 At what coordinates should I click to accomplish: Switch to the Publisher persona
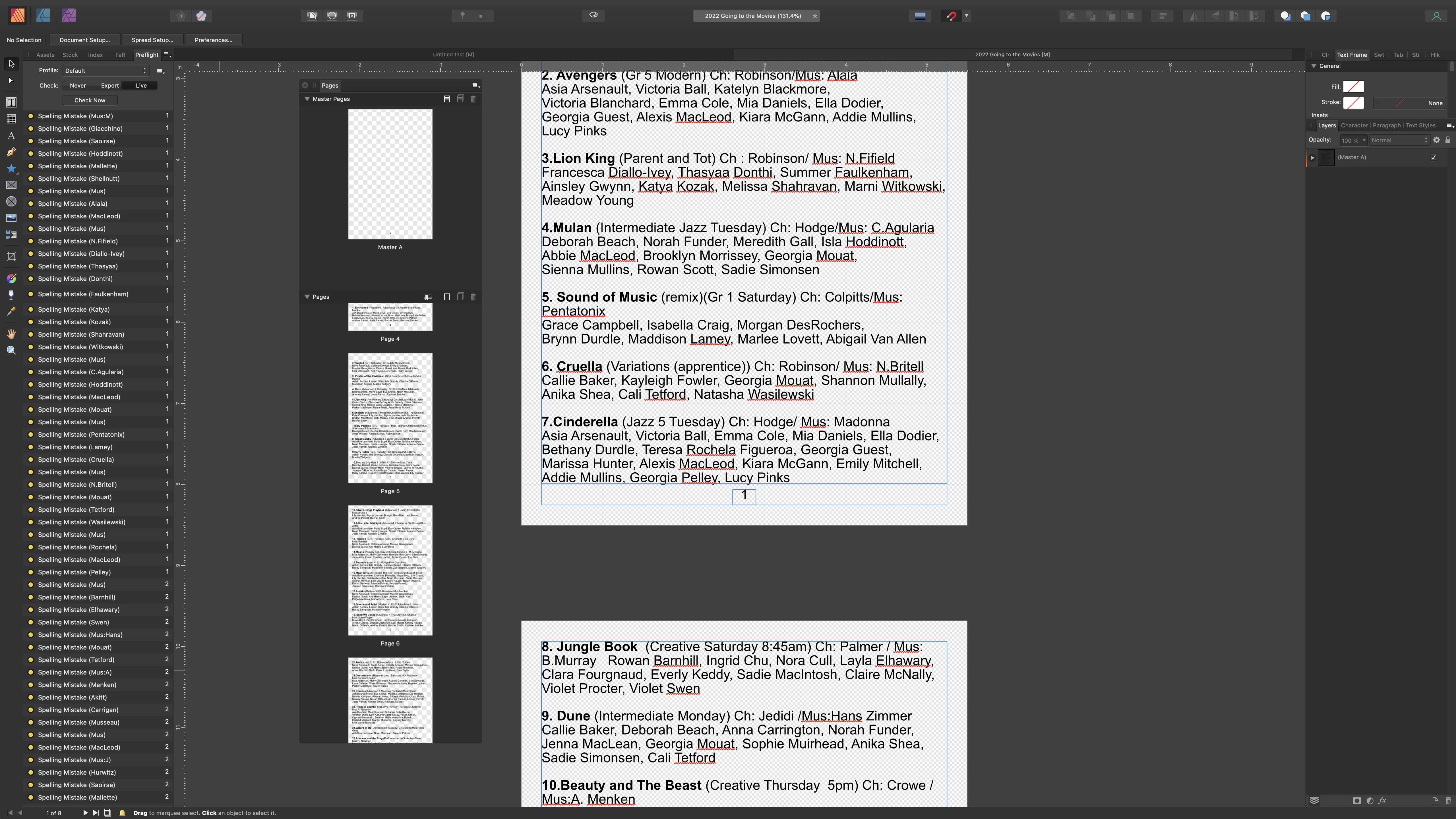click(18, 16)
